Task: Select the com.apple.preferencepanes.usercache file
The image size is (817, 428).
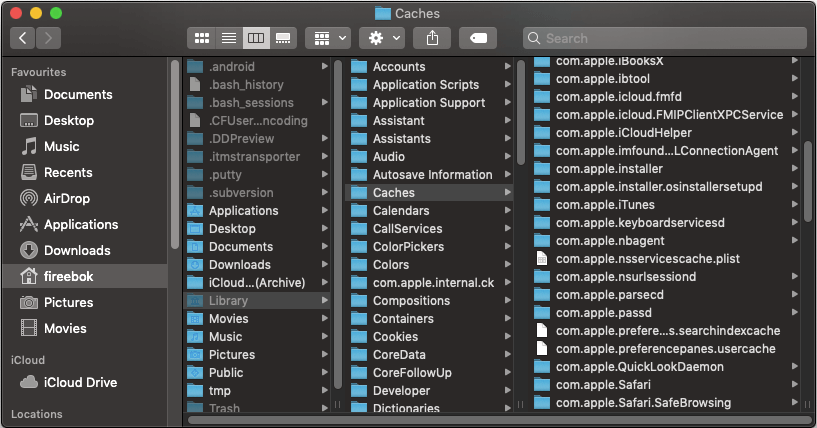Action: click(x=665, y=349)
